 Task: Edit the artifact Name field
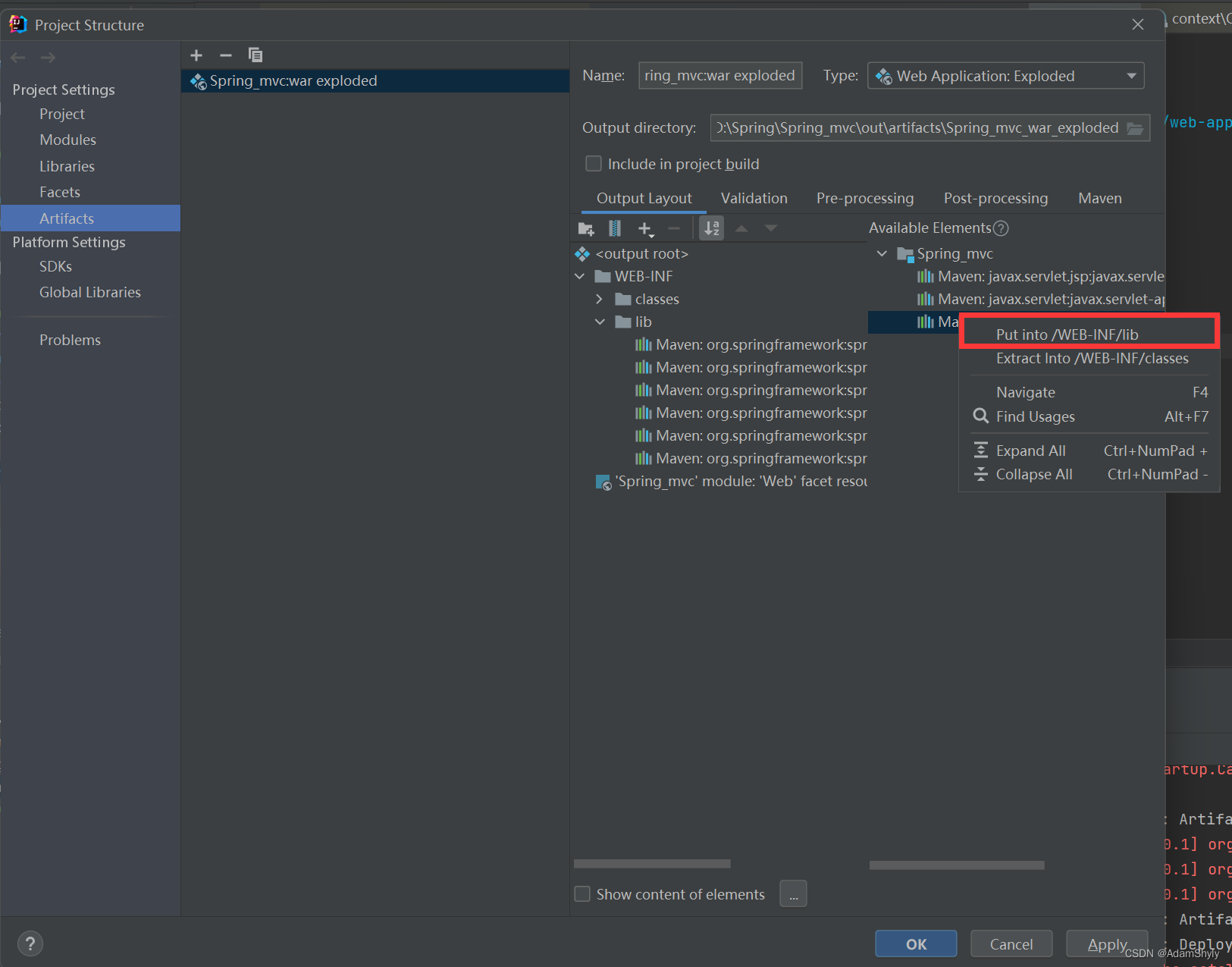pyautogui.click(x=719, y=75)
